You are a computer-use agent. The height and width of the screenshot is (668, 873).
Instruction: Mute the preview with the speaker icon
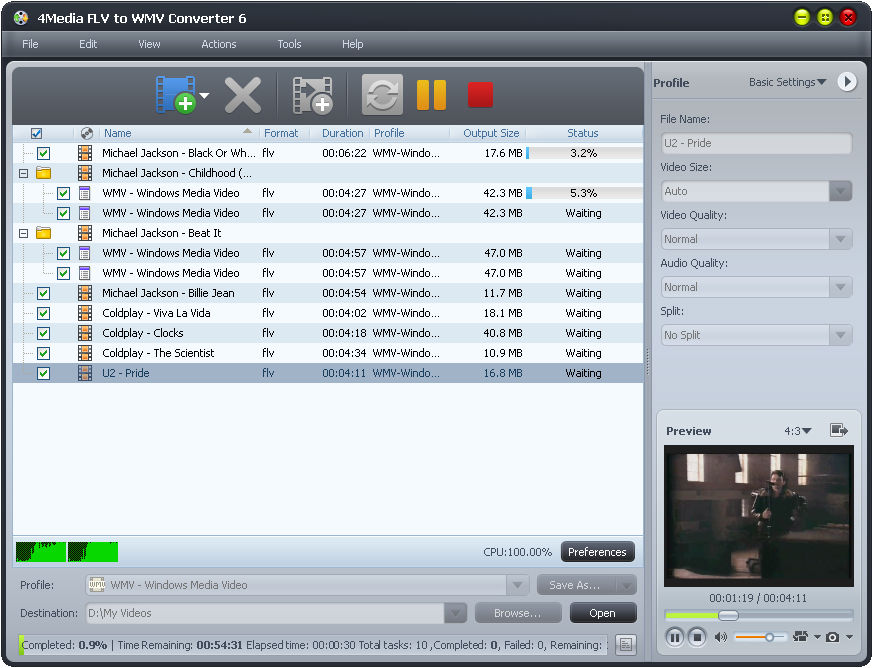[720, 637]
